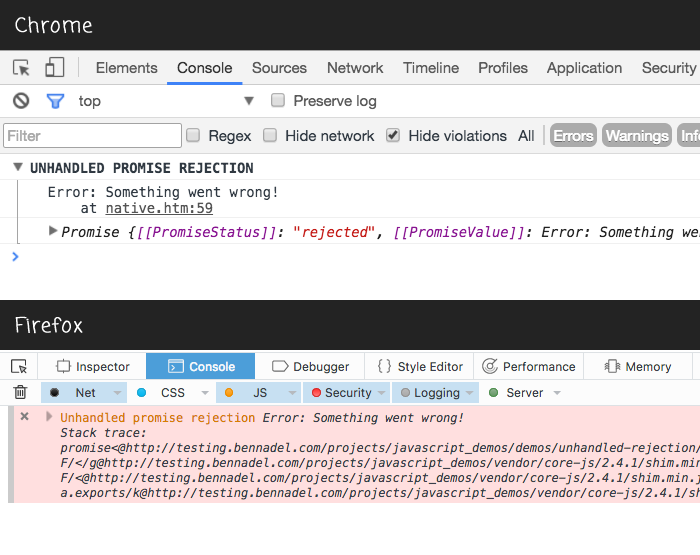Image resolution: width=700 pixels, height=555 pixels.
Task: Dismiss Firefox error with X icon
Action: [x=25, y=417]
